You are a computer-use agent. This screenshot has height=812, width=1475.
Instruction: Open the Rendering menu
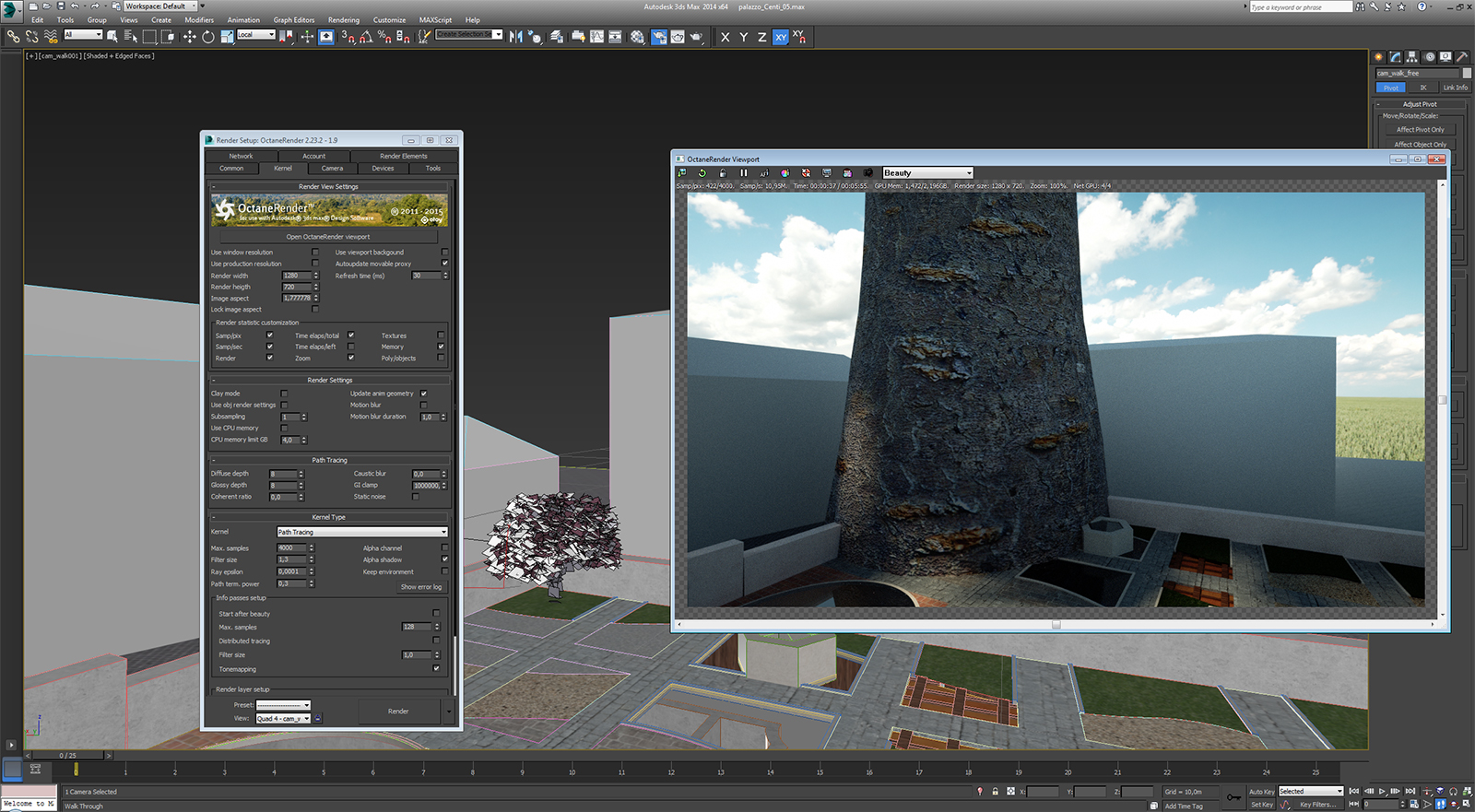click(x=344, y=19)
